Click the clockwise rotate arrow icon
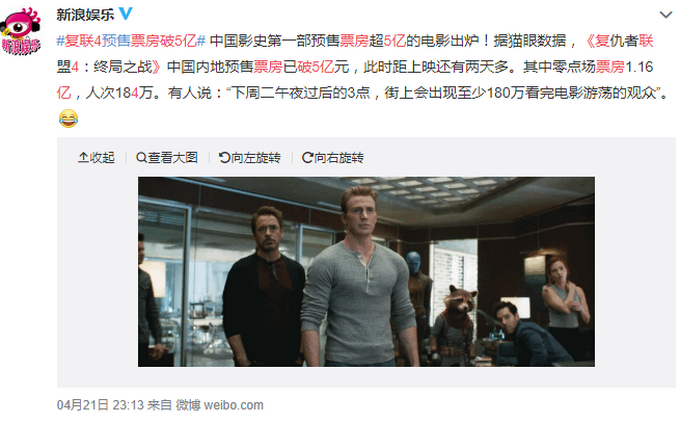Viewport: 680px width, 423px height. point(307,157)
